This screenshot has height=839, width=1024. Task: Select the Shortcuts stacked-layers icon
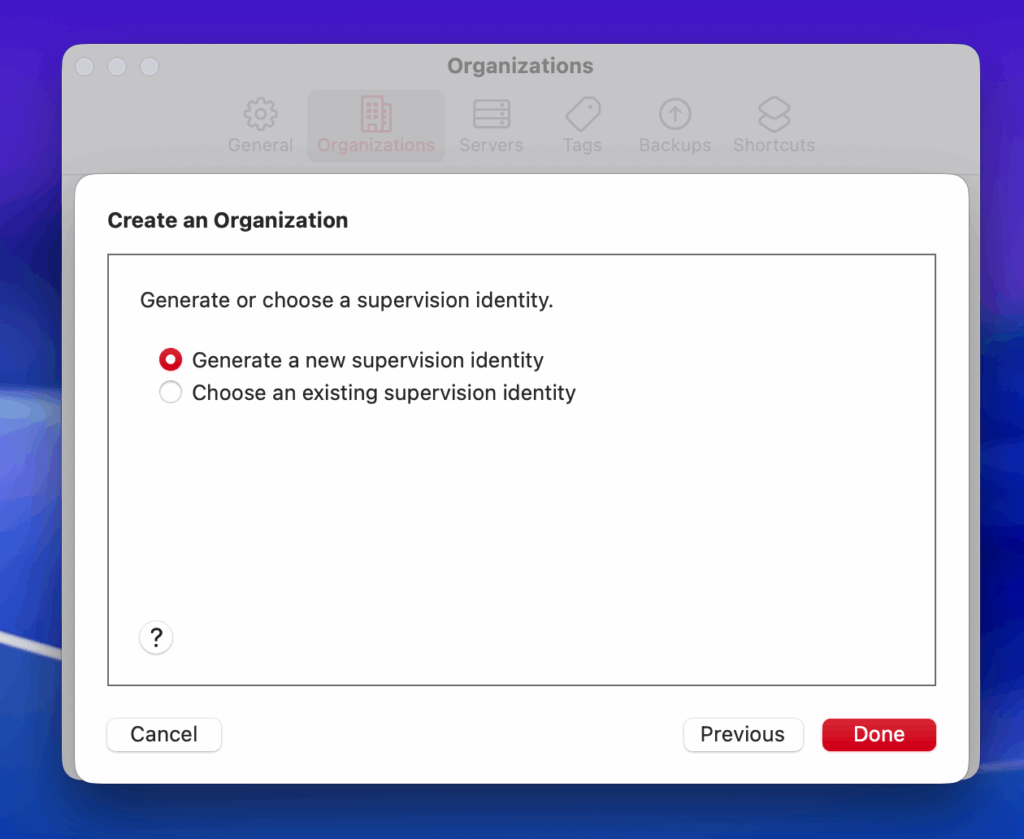click(x=774, y=114)
